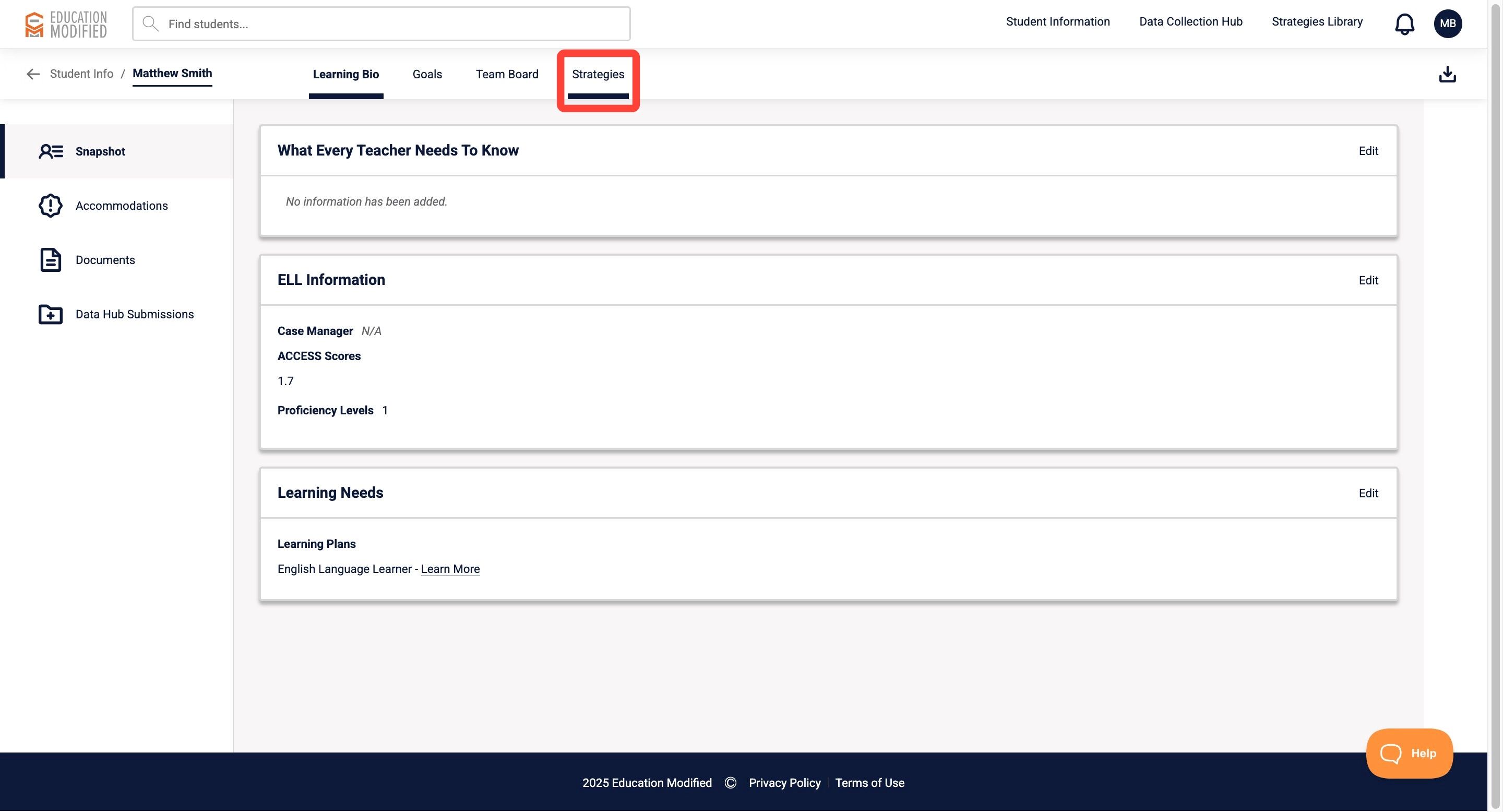Click the Documents file icon
Screen dimensions: 1503x812
pyautogui.click(x=51, y=260)
